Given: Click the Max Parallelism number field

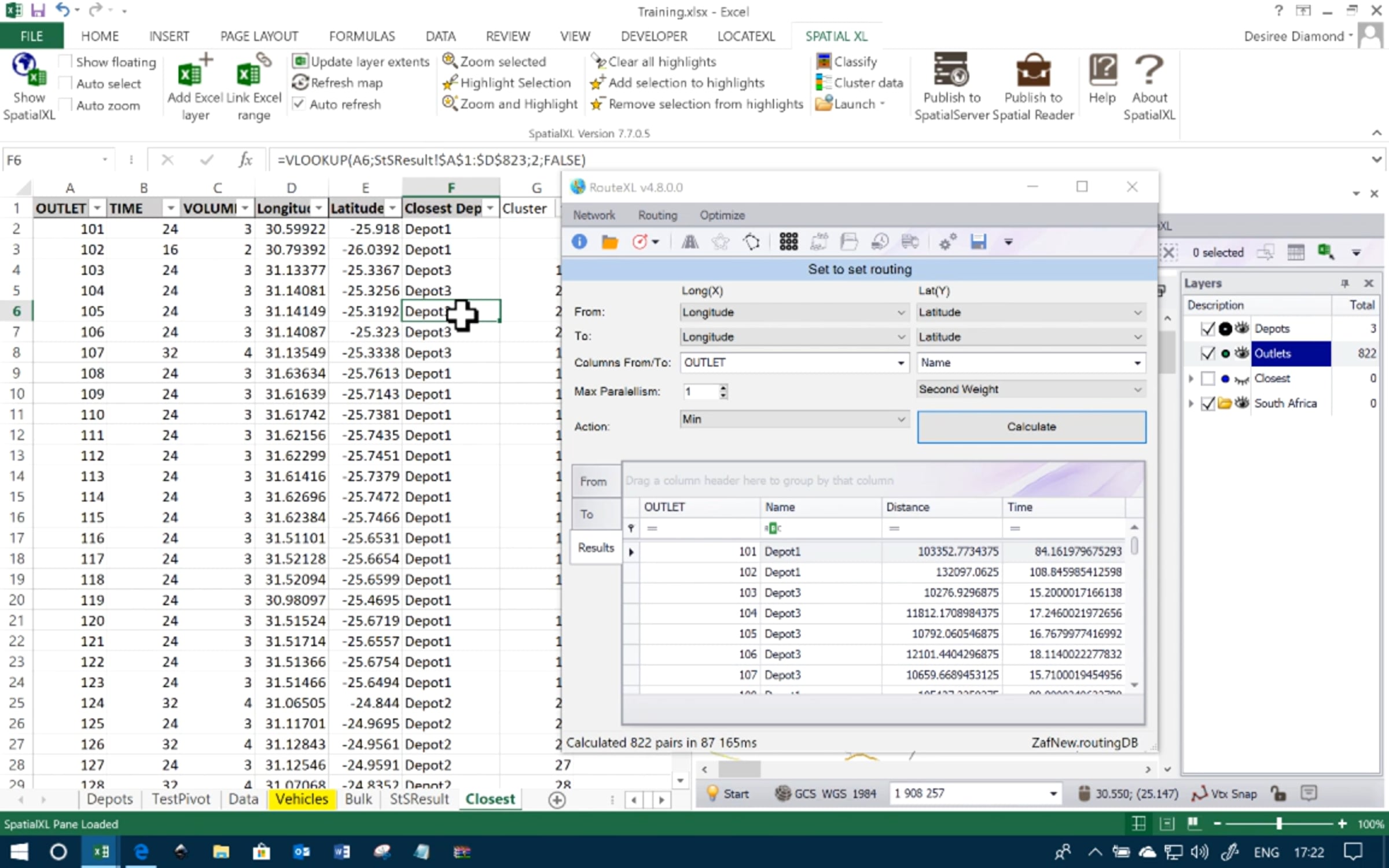Looking at the screenshot, I should tap(701, 392).
